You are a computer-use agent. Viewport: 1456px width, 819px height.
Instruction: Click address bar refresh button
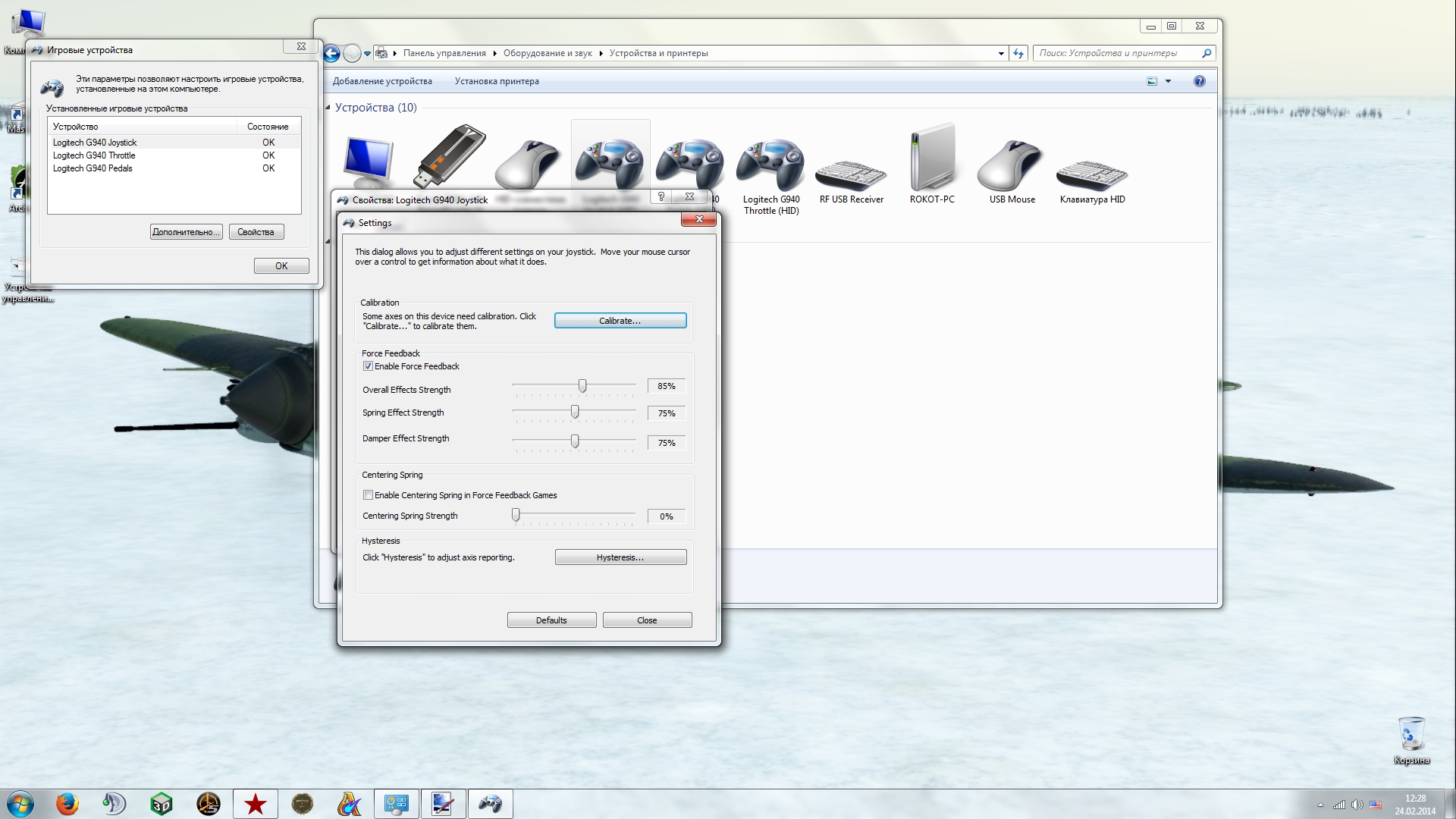pos(1018,53)
